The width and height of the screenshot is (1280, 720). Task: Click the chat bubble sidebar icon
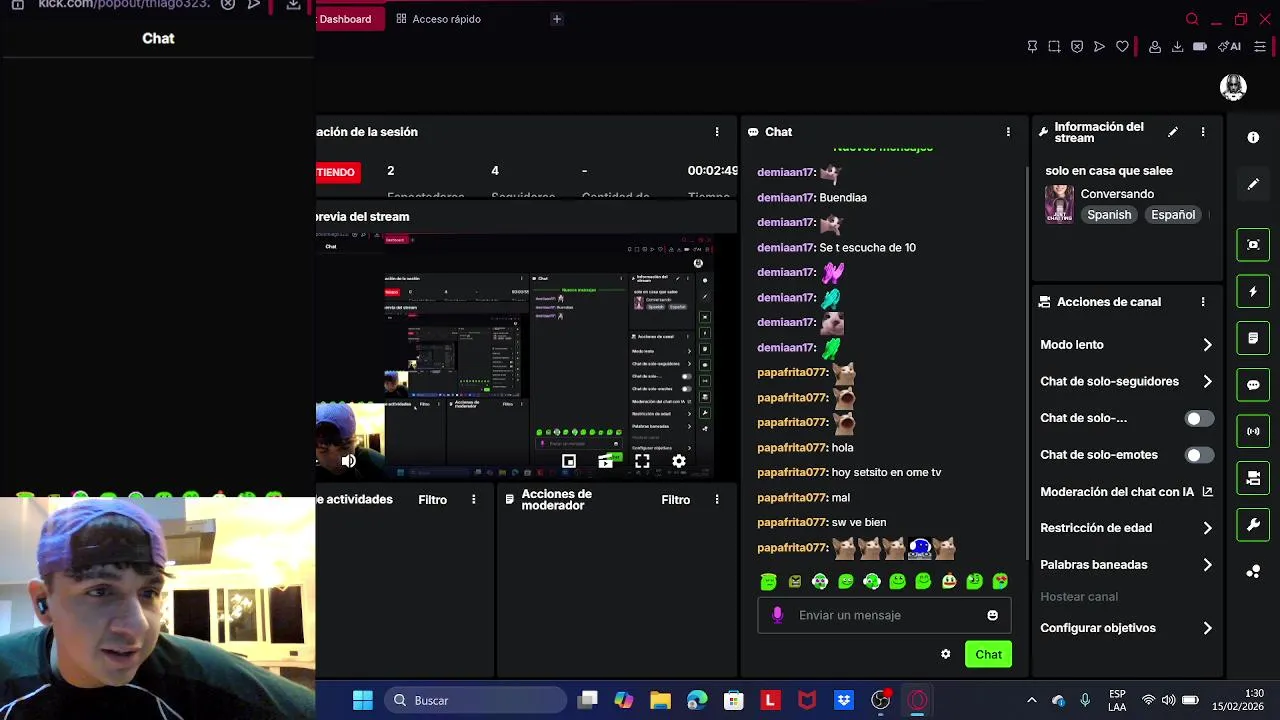tap(1253, 385)
